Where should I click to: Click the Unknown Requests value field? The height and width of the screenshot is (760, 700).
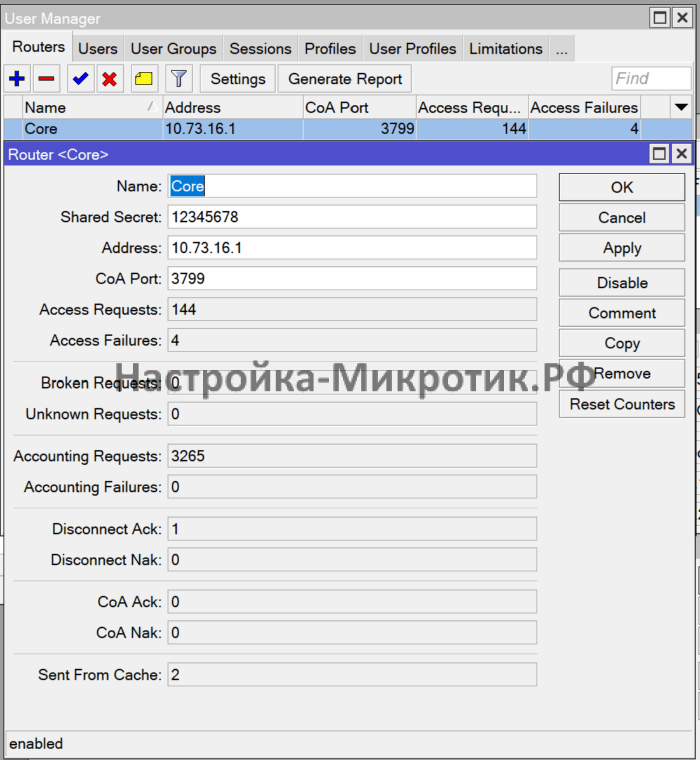352,414
